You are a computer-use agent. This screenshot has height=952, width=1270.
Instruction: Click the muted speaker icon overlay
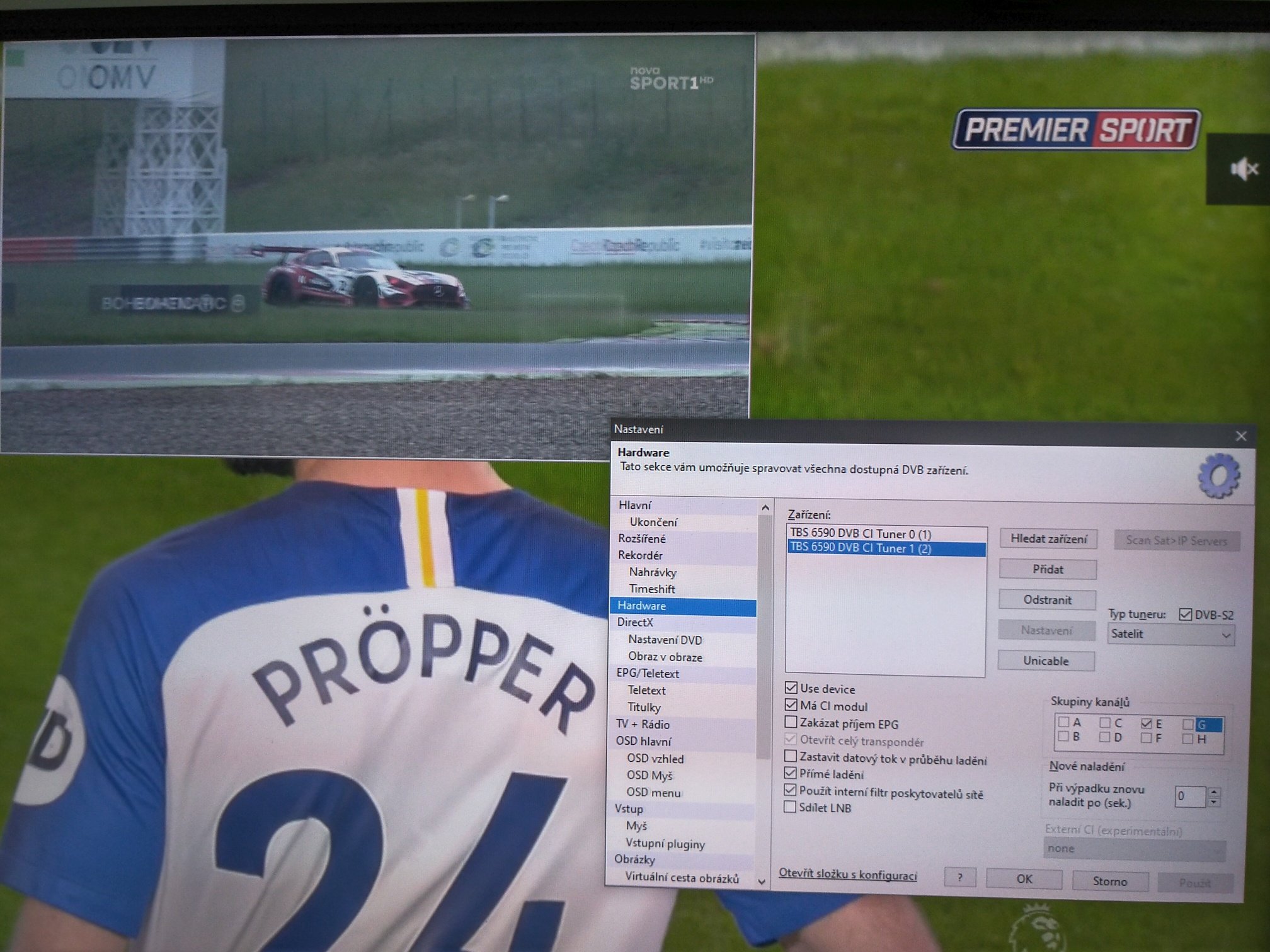pos(1244,169)
